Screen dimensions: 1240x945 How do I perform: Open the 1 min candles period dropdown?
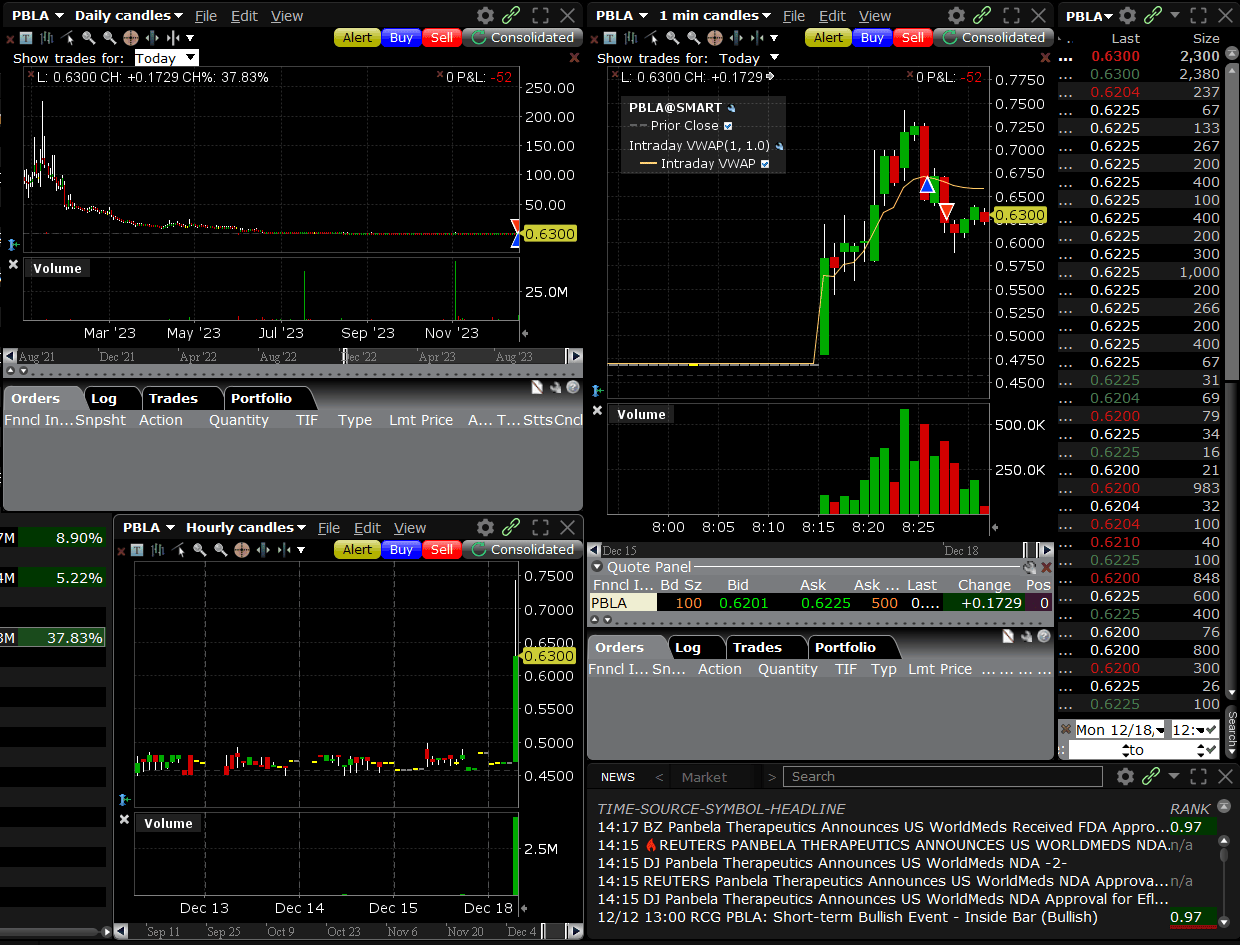pyautogui.click(x=715, y=15)
